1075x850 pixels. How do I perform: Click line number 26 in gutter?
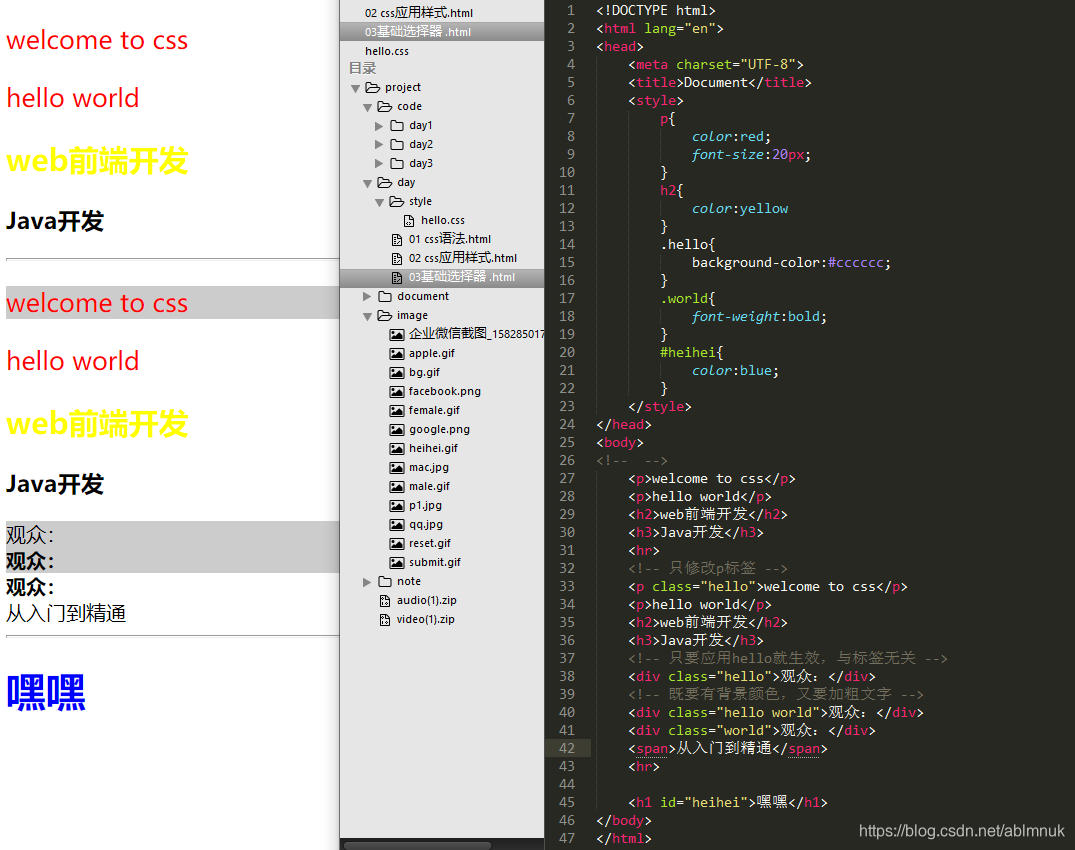pyautogui.click(x=567, y=460)
